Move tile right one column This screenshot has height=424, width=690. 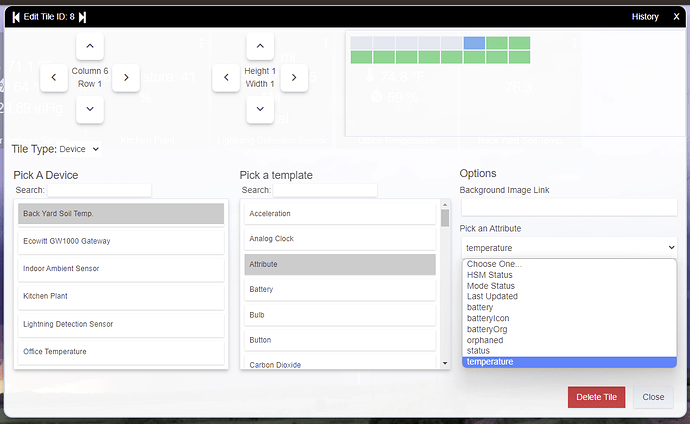click(125, 77)
